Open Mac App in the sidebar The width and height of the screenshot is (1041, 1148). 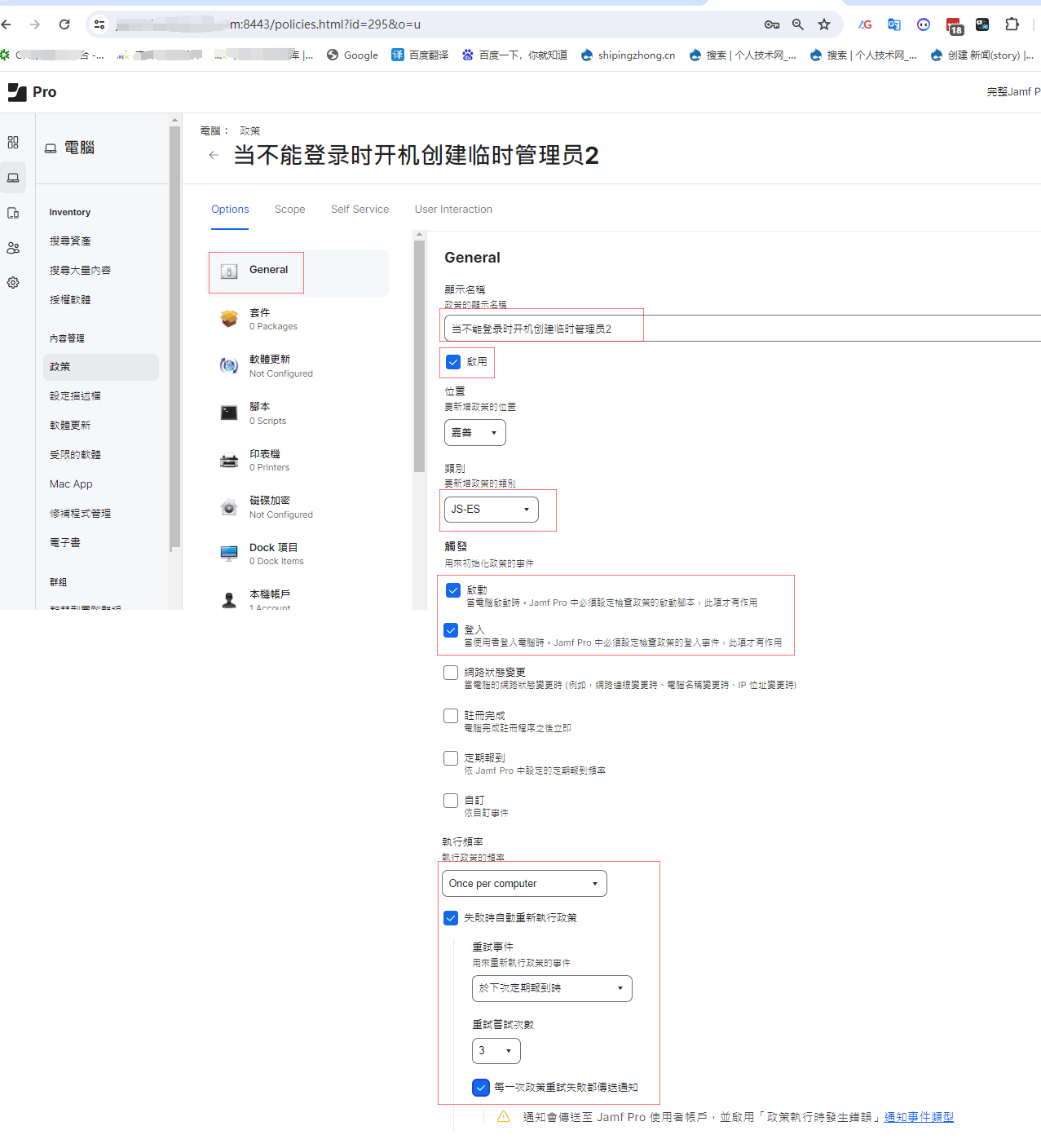(x=71, y=484)
